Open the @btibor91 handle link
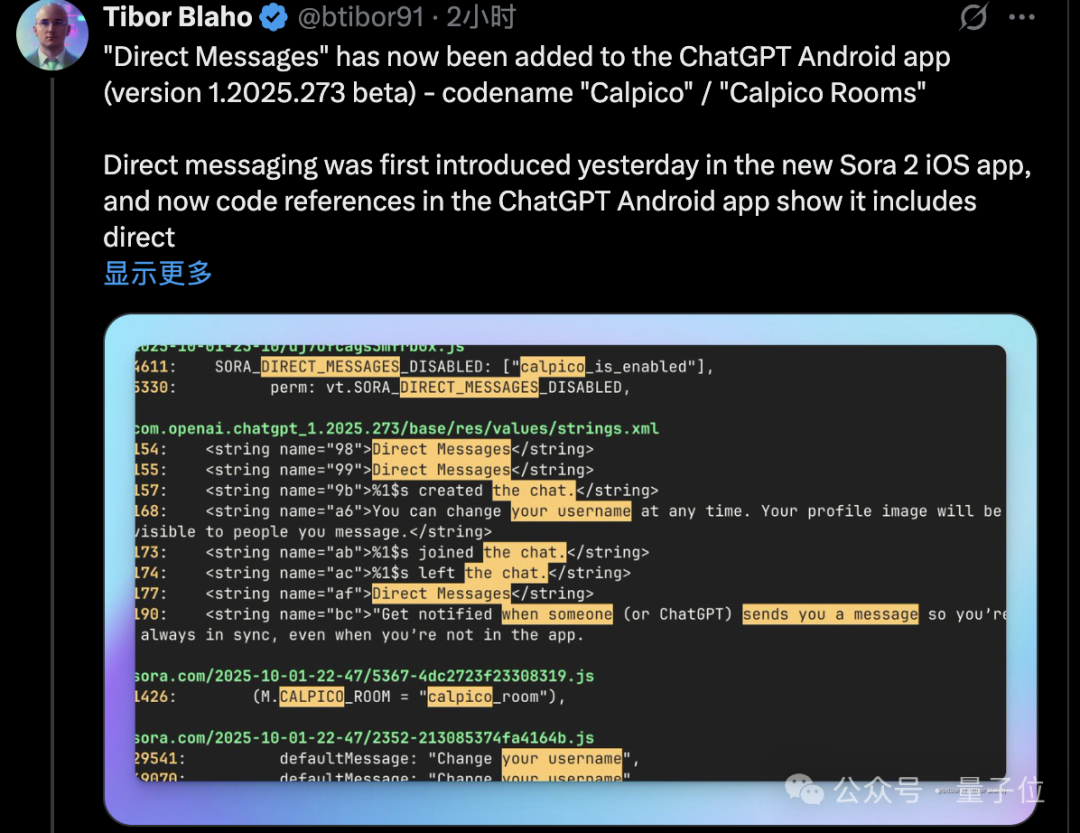 pos(360,17)
